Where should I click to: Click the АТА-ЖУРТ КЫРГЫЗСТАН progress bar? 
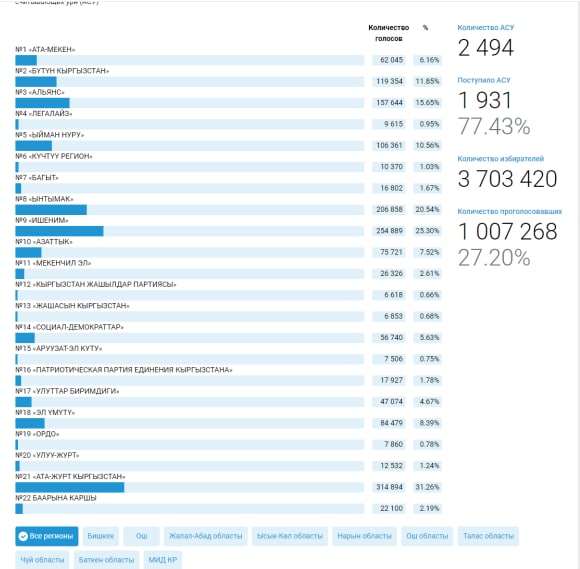(190, 487)
